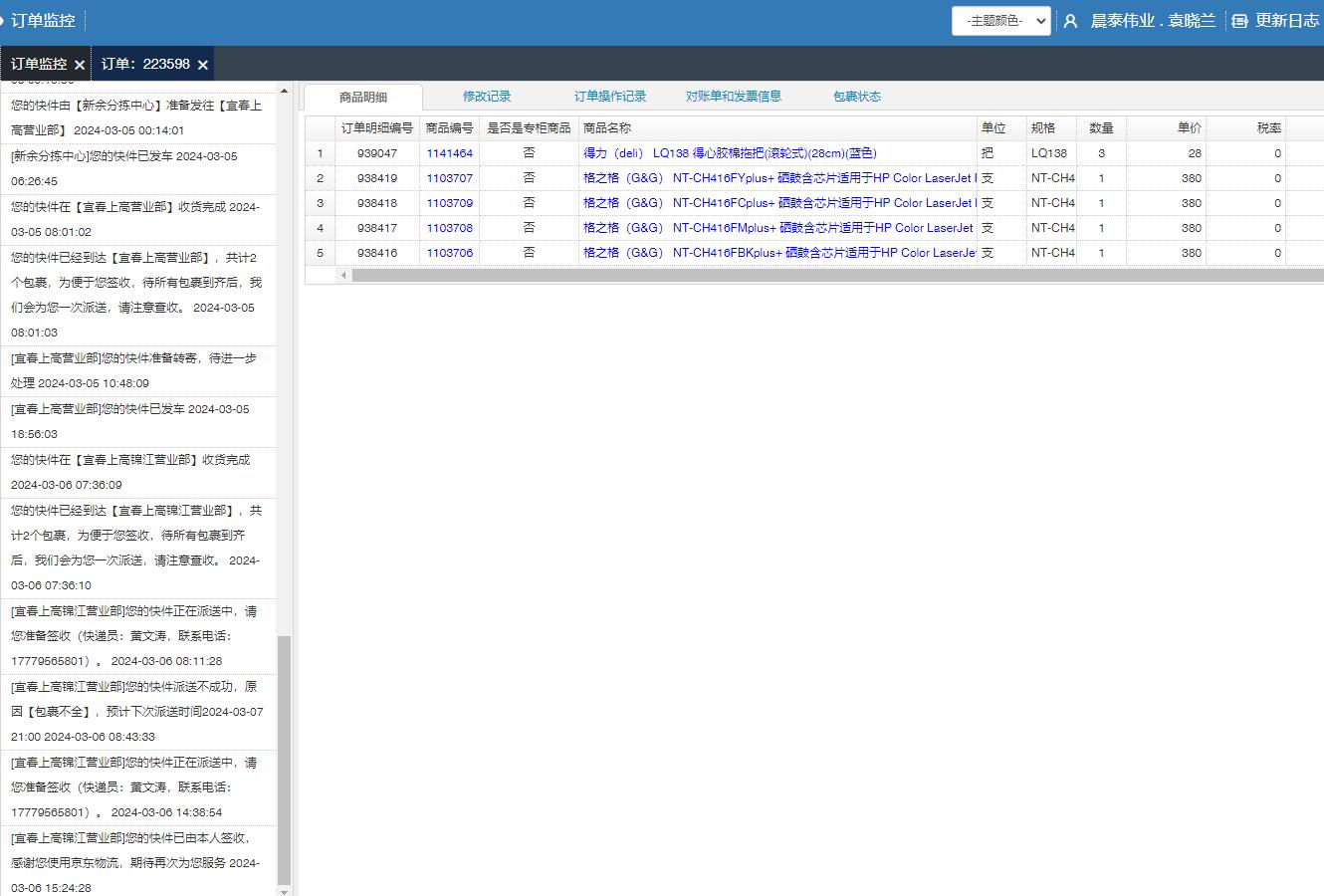Open the 修改记录 tab

tap(487, 97)
